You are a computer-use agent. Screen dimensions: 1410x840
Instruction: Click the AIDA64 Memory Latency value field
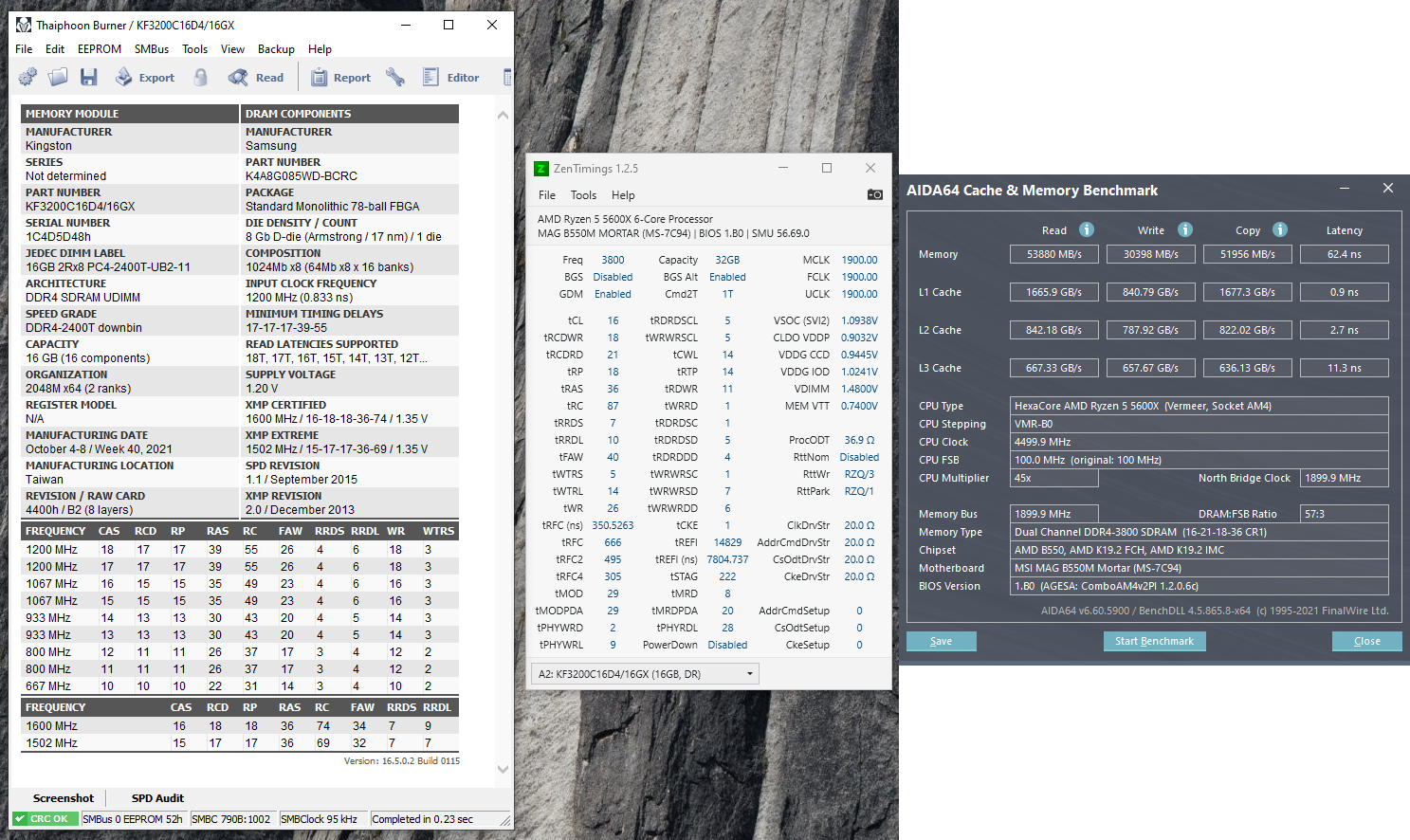[x=1345, y=254]
